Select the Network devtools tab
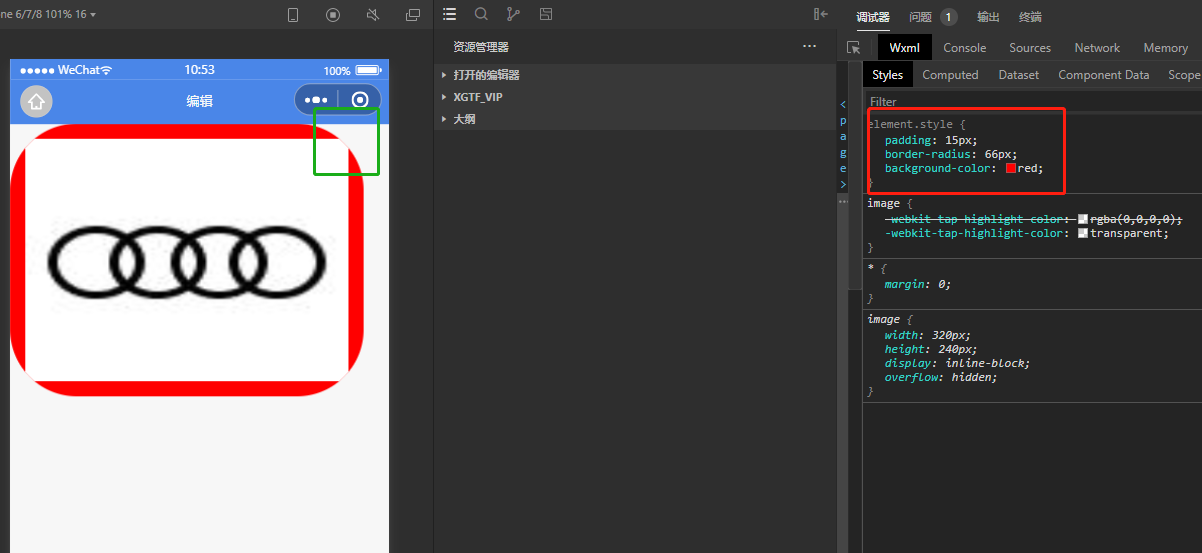Image resolution: width=1202 pixels, height=553 pixels. (x=1097, y=48)
